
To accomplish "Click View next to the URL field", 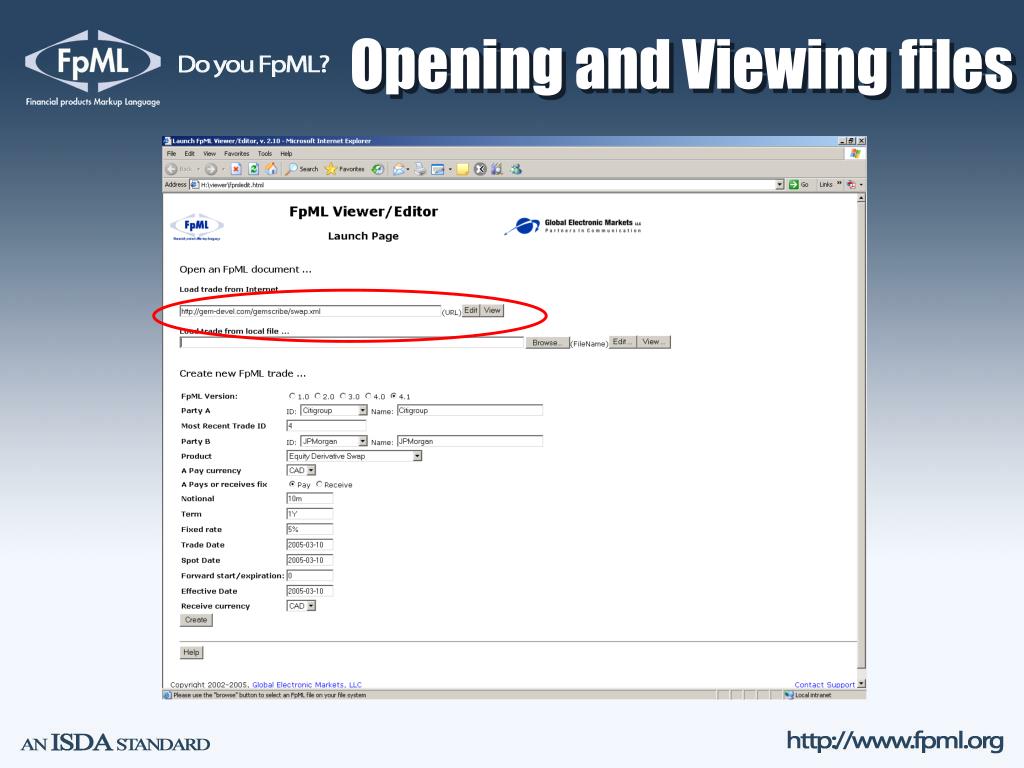I will point(492,310).
